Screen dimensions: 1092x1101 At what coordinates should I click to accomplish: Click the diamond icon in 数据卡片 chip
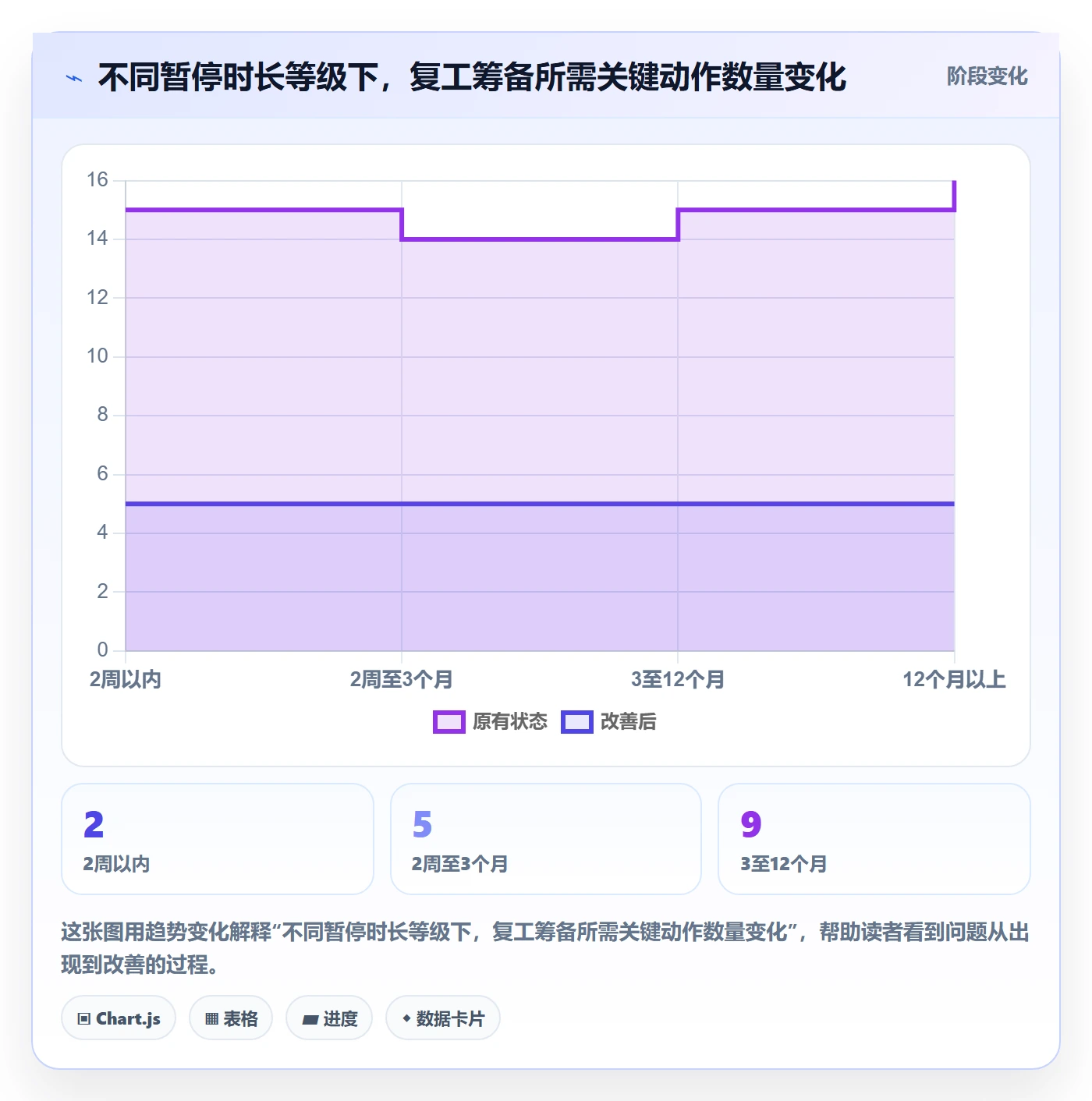coord(406,1018)
